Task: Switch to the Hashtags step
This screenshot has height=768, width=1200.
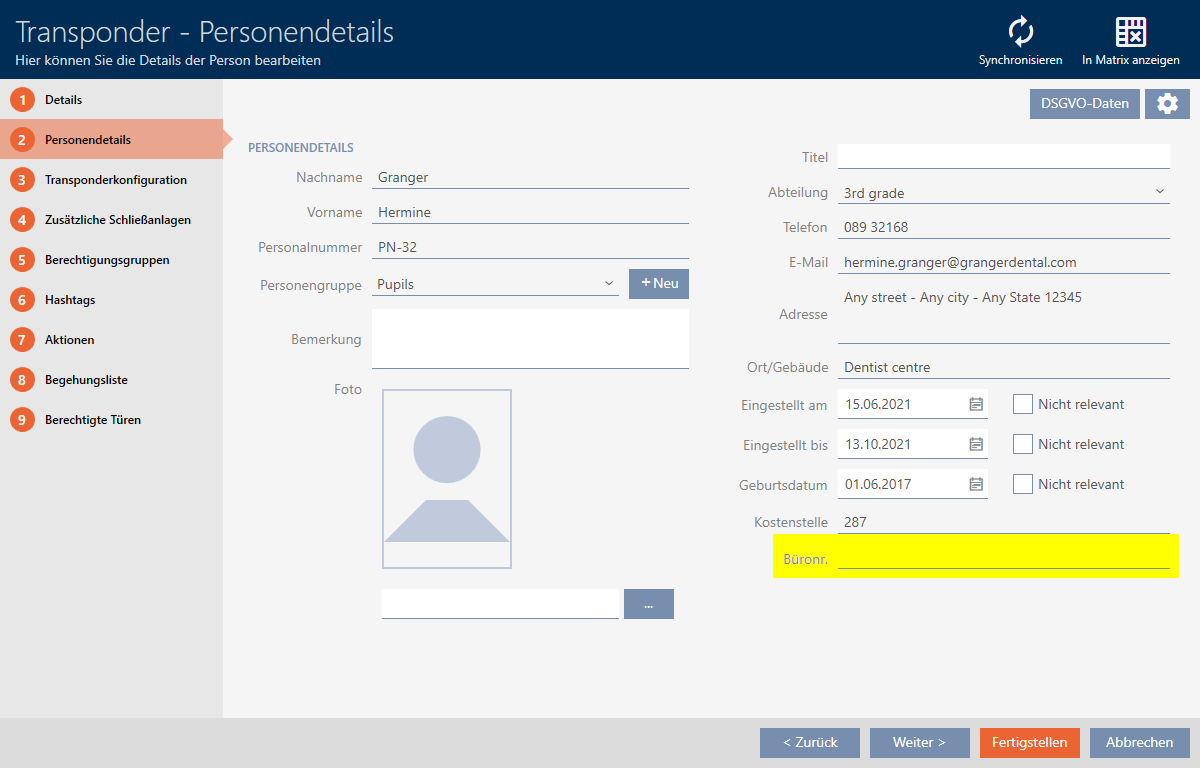Action: coord(70,300)
